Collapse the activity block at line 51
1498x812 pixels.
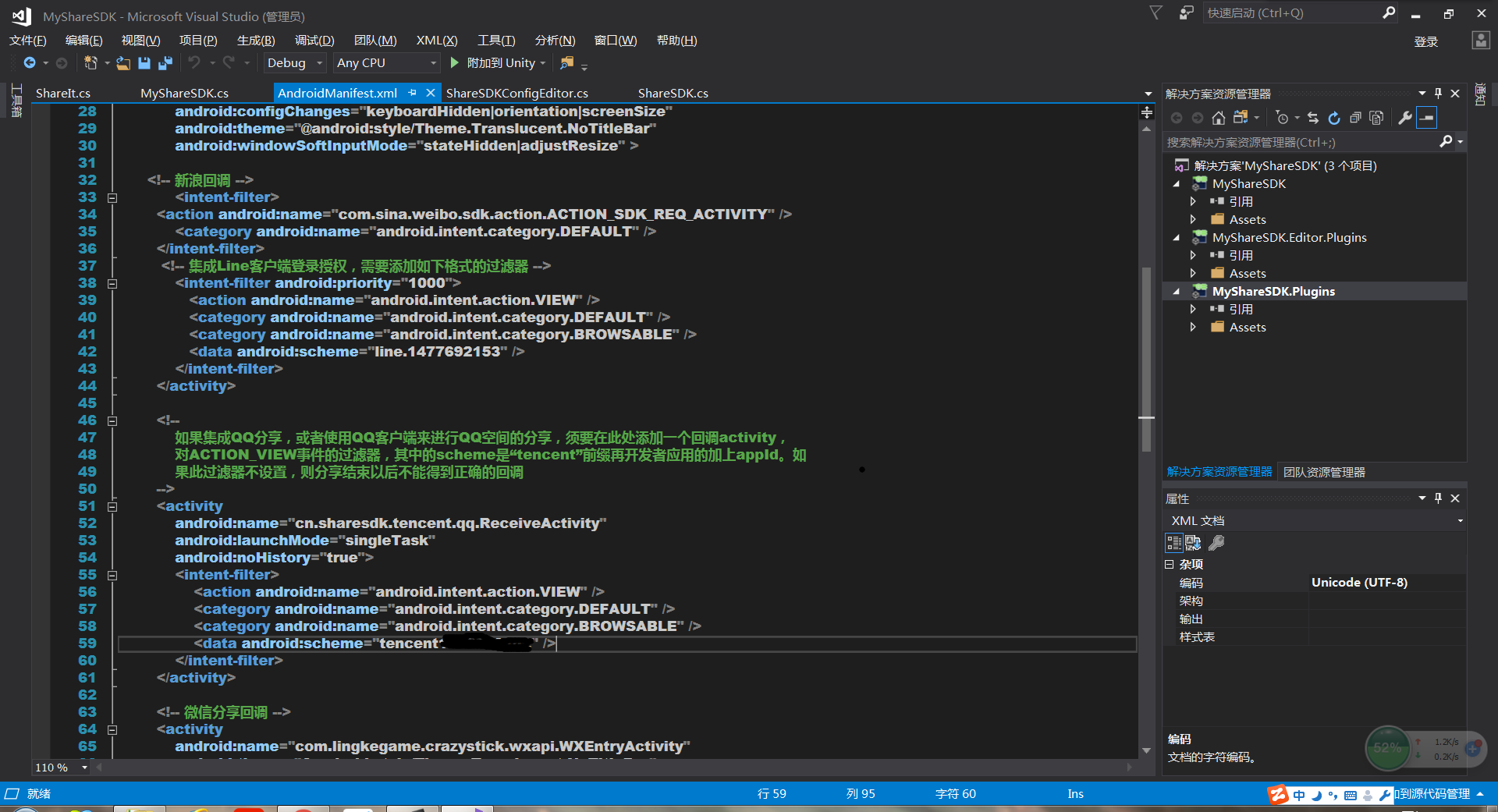pos(112,507)
